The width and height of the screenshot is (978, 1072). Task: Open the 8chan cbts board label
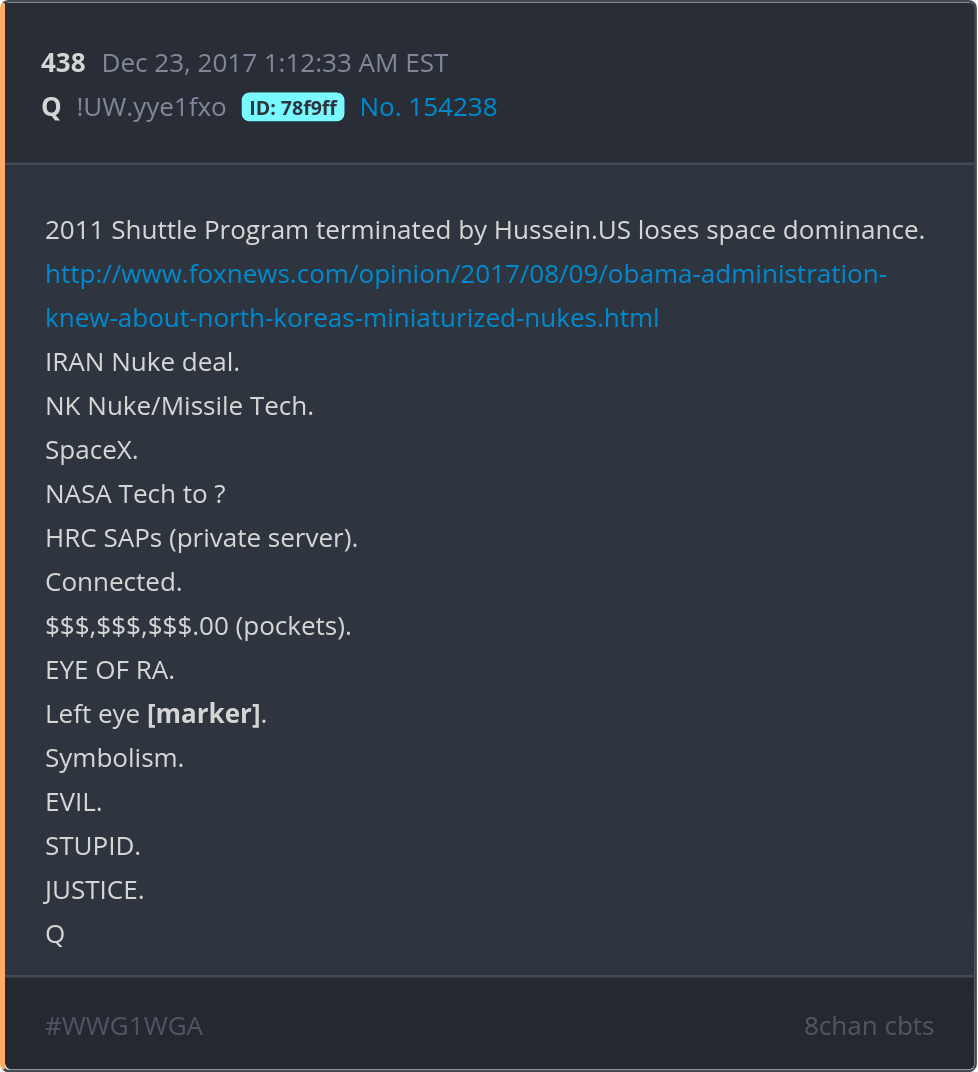868,1026
